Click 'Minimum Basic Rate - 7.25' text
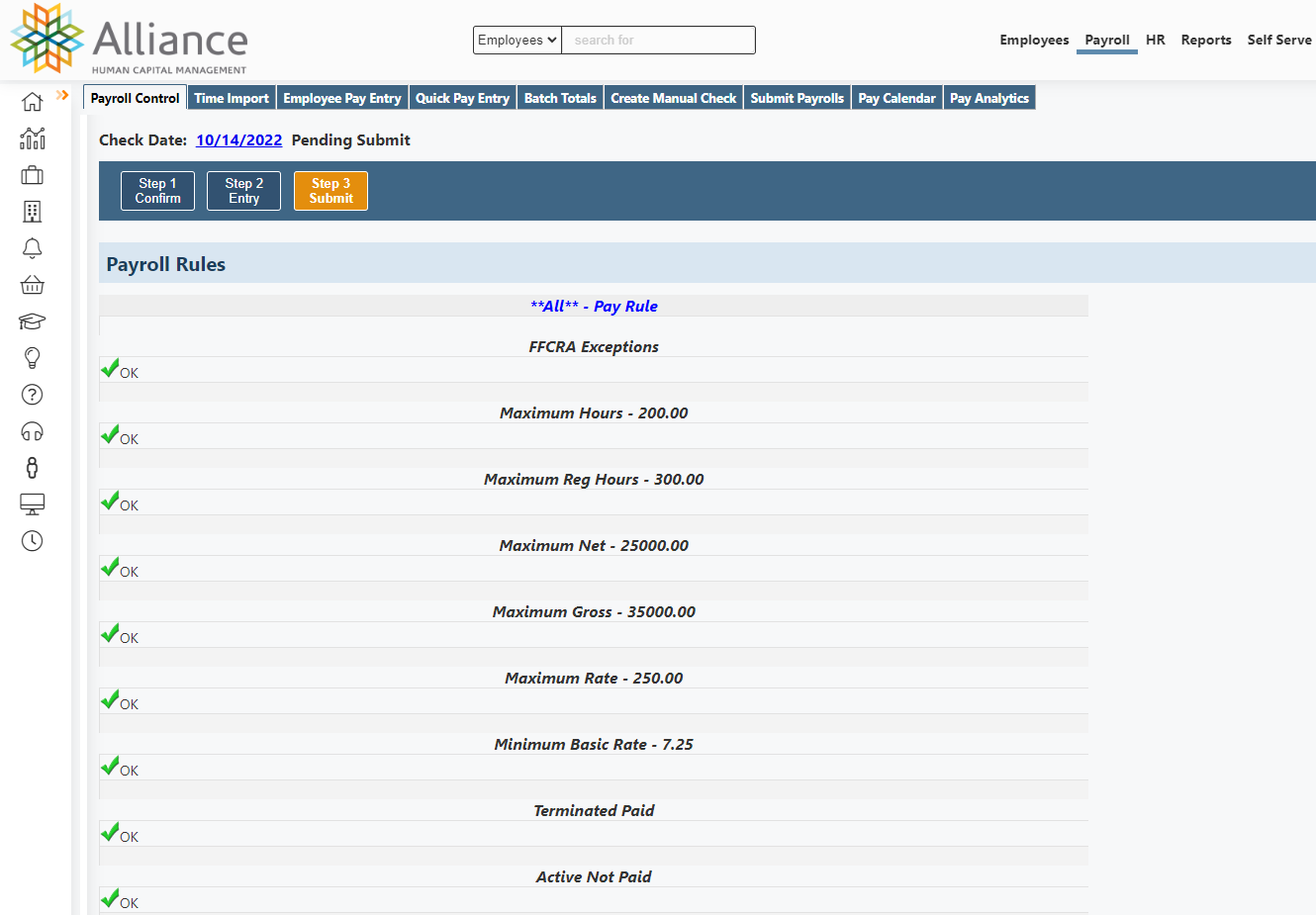The height and width of the screenshot is (915, 1316). (x=594, y=745)
